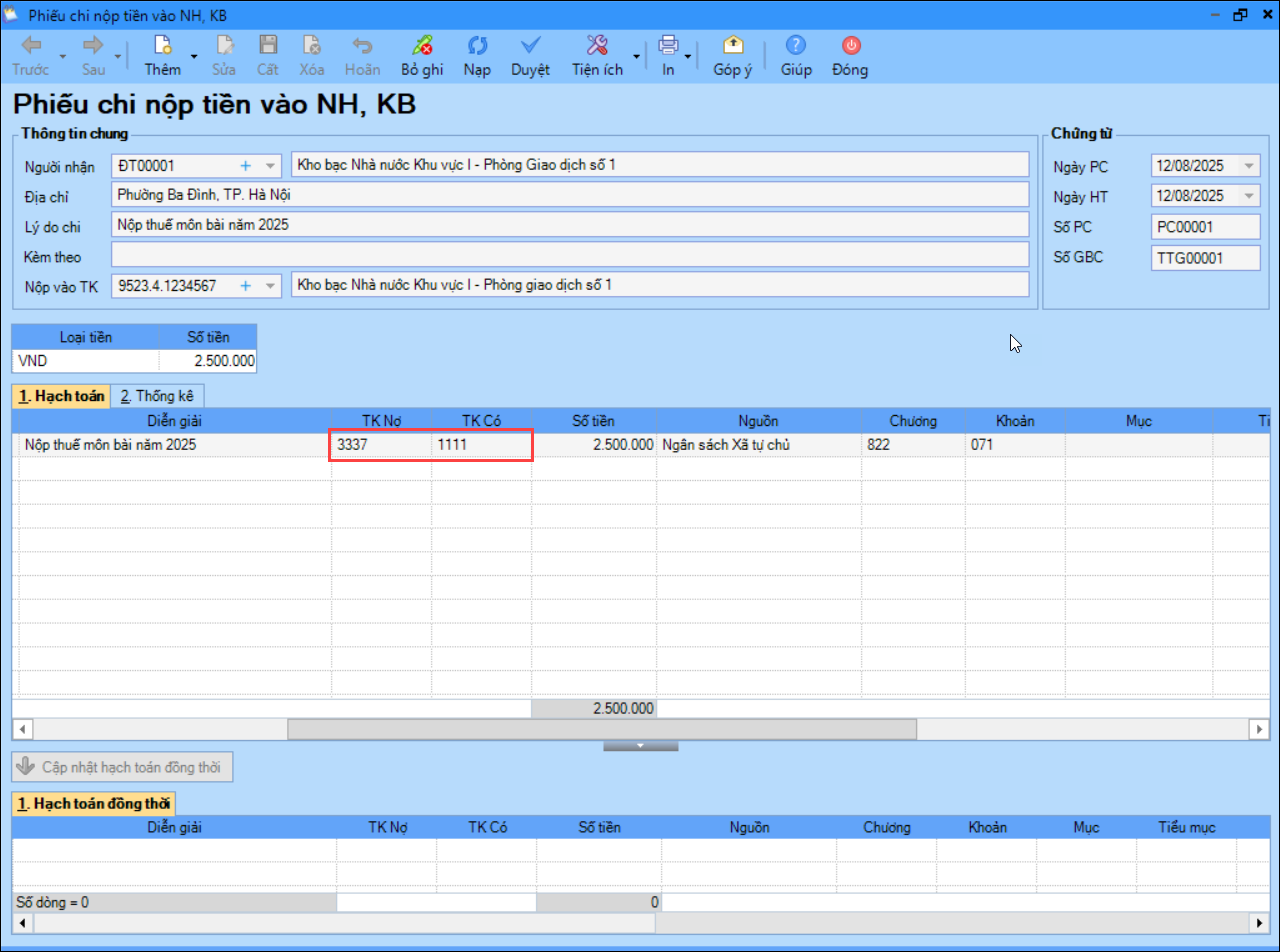1280x952 pixels.
Task: Open dropdown arrow next to In
Action: point(688,56)
